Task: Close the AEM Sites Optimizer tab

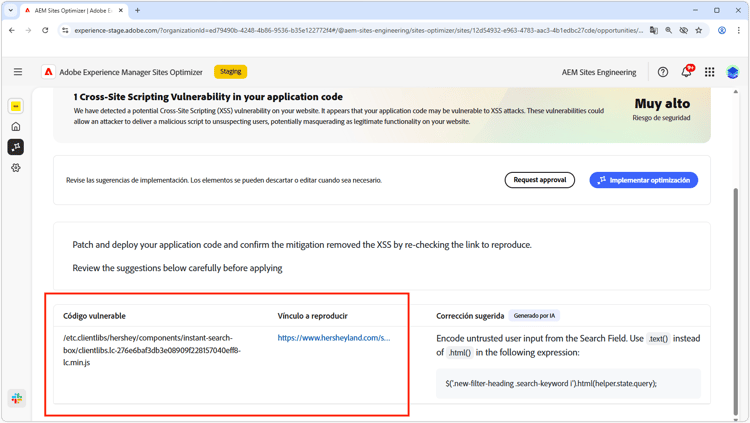Action: [121, 10]
